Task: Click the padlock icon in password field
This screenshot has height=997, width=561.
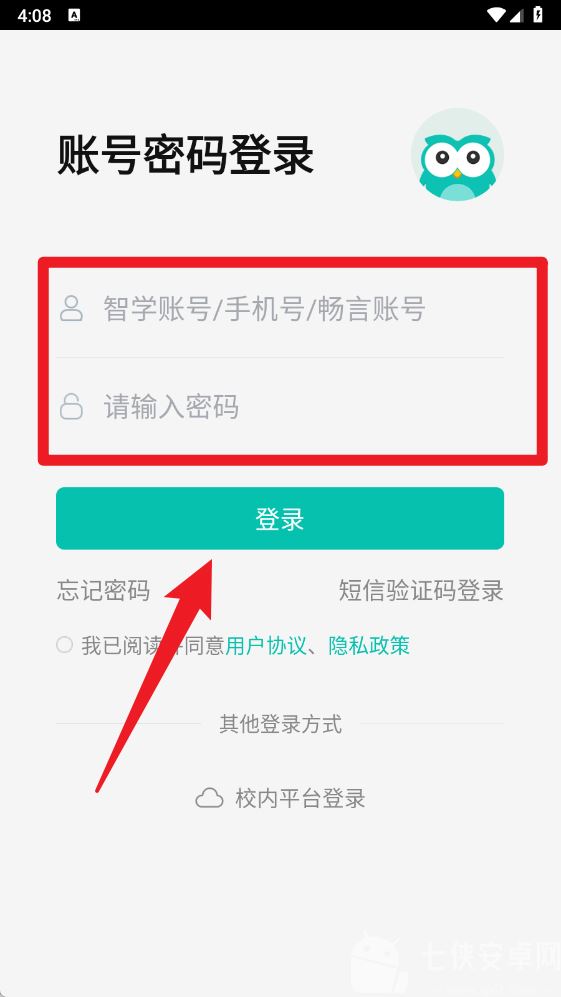Action: [71, 406]
